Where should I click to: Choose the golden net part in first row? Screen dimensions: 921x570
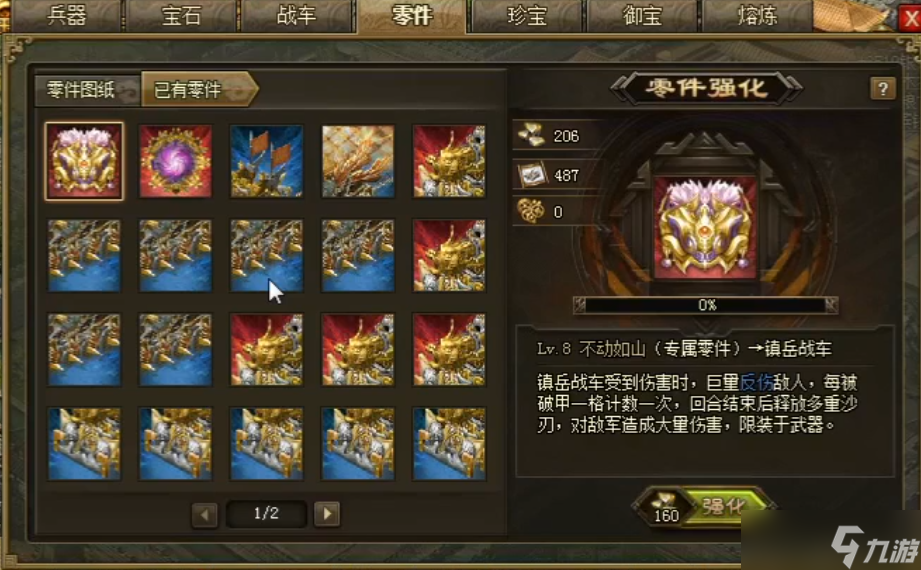click(x=358, y=161)
